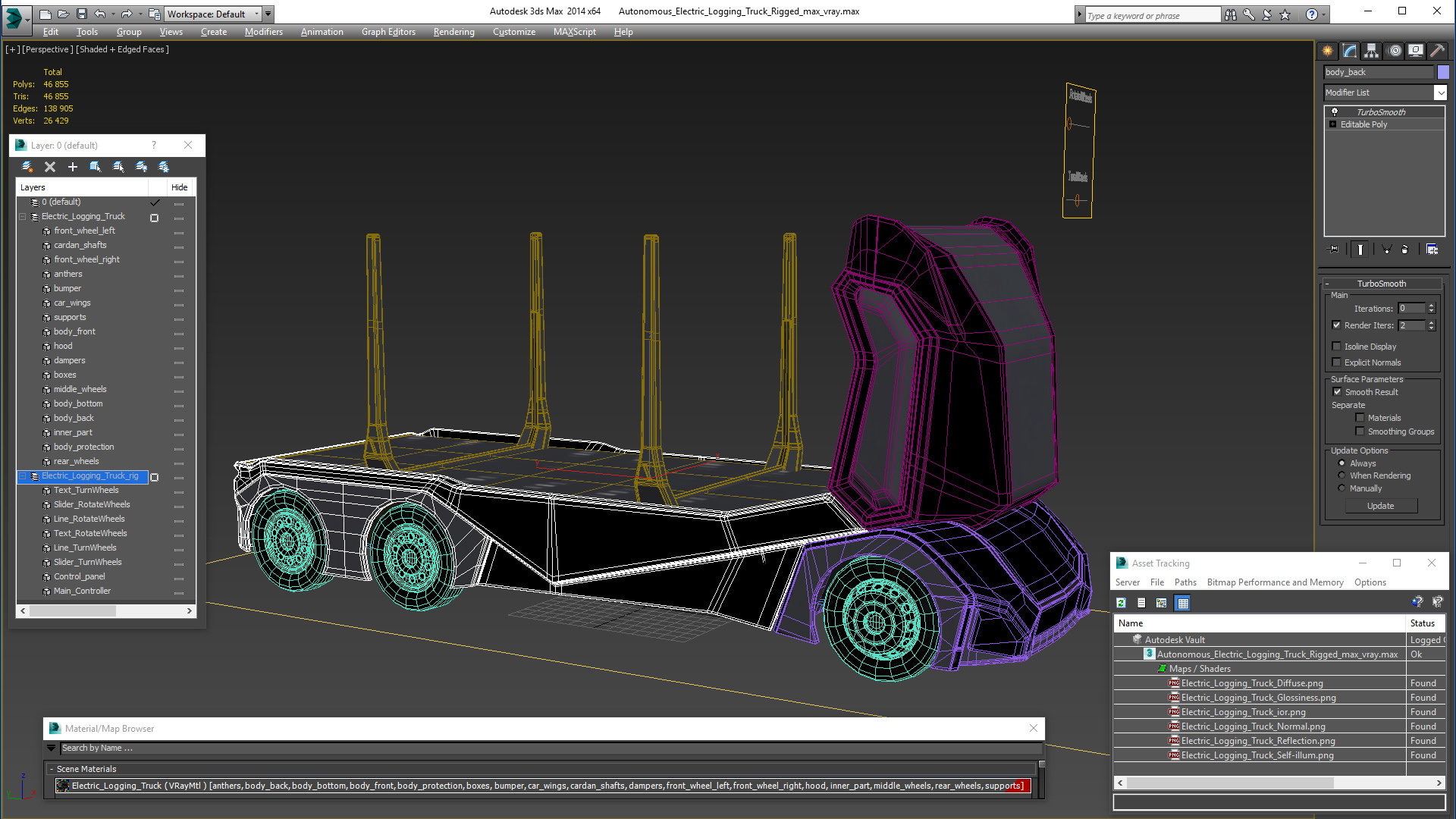Viewport: 1456px width, 819px height.
Task: Click Make Unique icon under modifier stack
Action: pyautogui.click(x=1386, y=249)
